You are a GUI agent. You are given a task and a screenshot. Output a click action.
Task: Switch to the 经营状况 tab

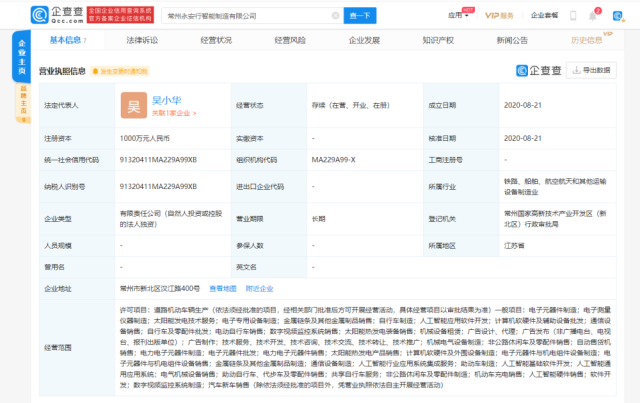[x=216, y=40]
